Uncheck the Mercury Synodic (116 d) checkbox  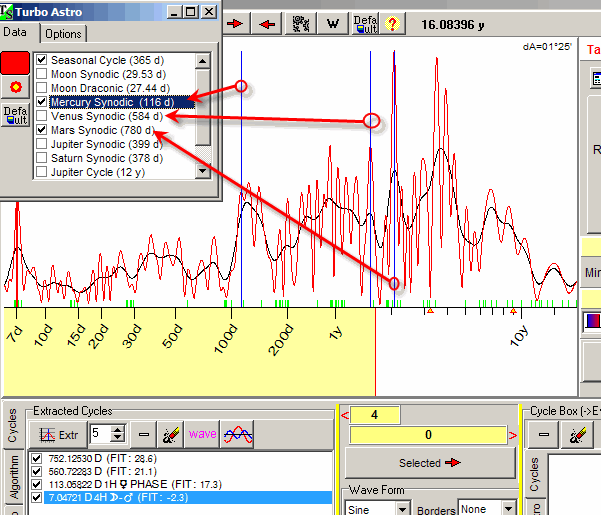point(41,102)
